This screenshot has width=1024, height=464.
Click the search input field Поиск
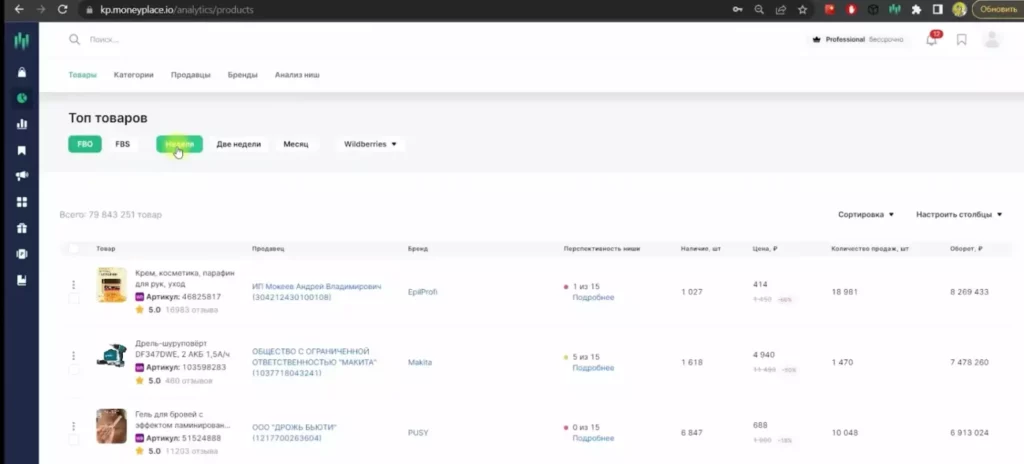pos(104,40)
